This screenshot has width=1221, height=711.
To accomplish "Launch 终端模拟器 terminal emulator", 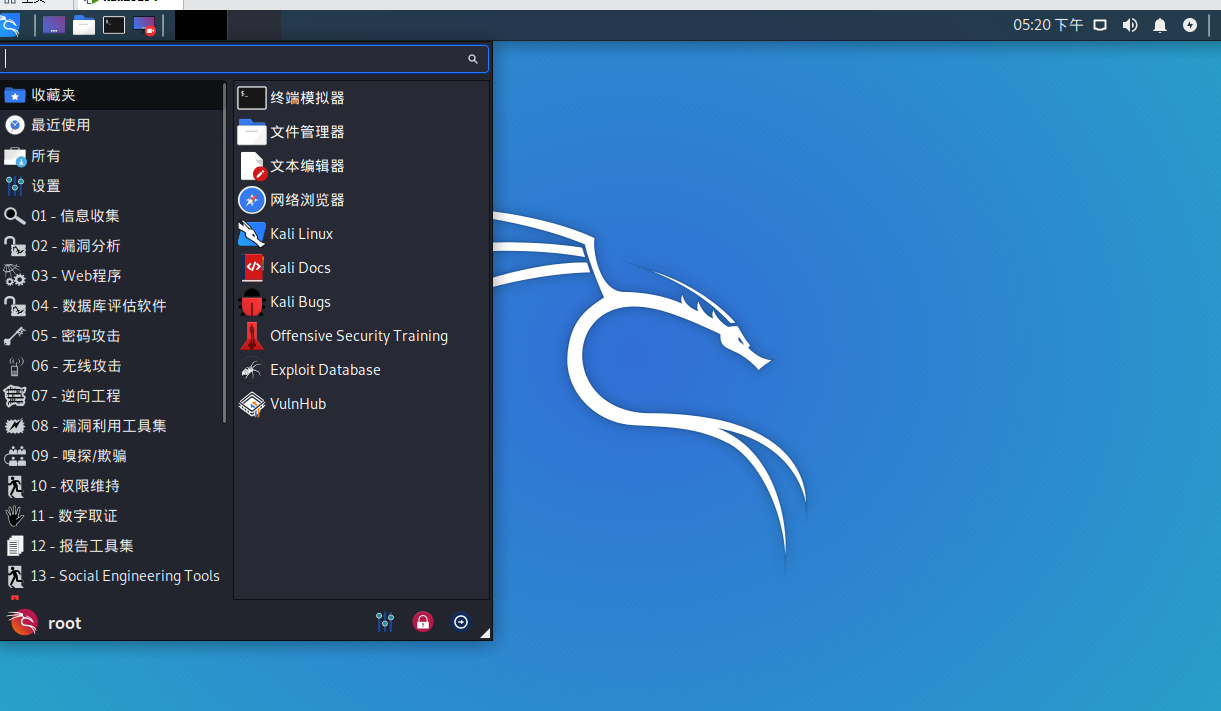I will tap(361, 98).
